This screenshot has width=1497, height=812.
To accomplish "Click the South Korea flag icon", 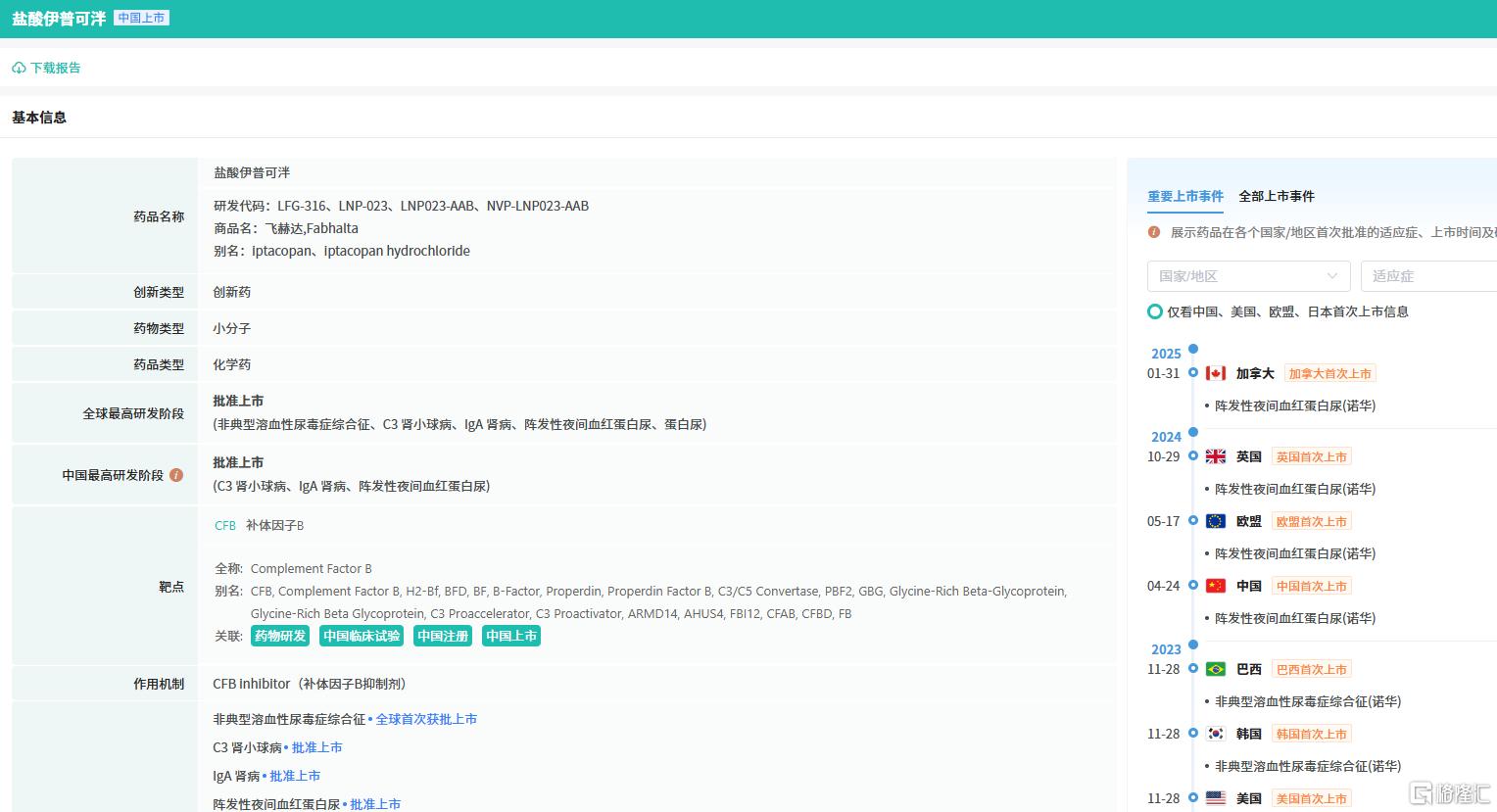I will (1216, 734).
